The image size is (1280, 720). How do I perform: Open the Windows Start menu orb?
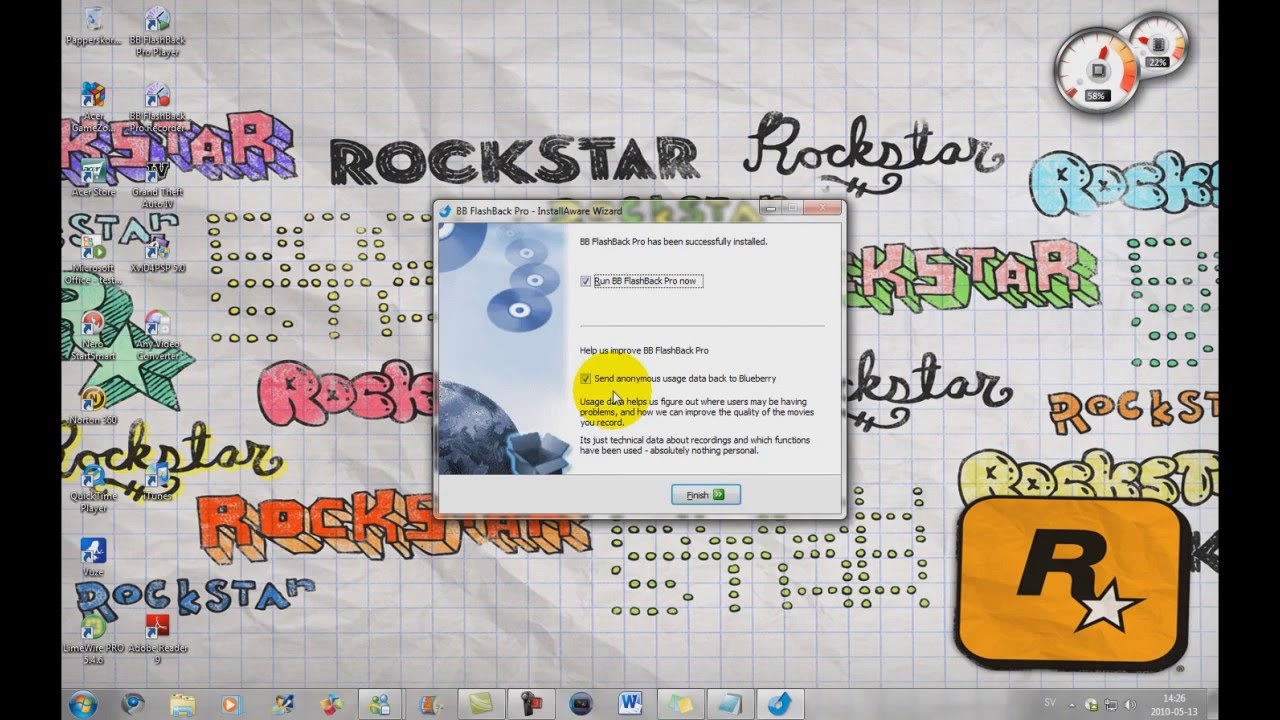[84, 704]
